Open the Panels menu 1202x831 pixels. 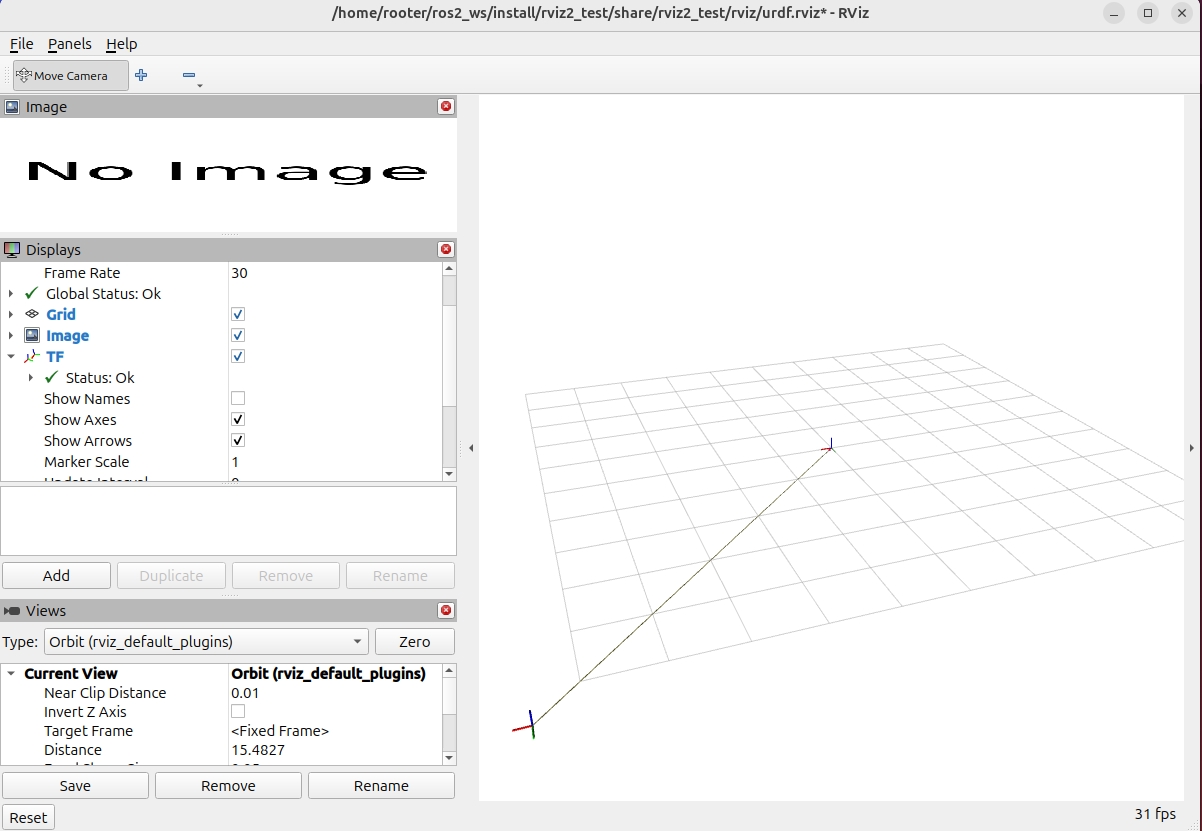tap(70, 44)
